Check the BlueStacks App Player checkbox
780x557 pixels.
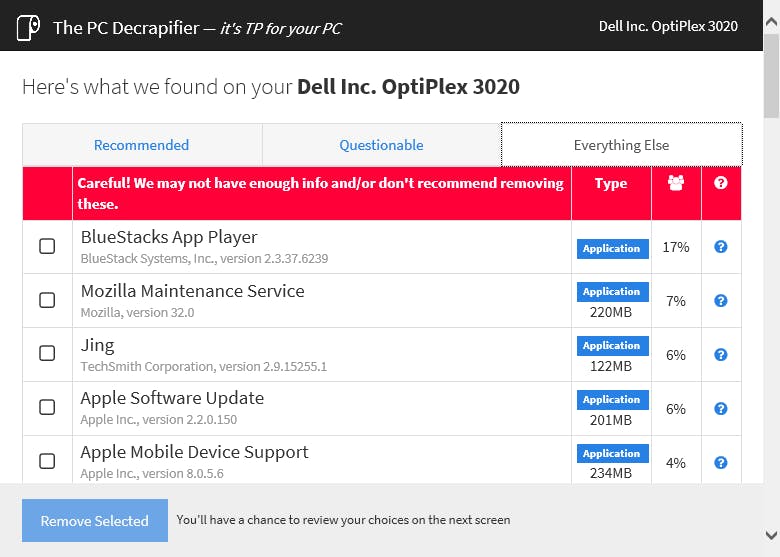point(47,246)
